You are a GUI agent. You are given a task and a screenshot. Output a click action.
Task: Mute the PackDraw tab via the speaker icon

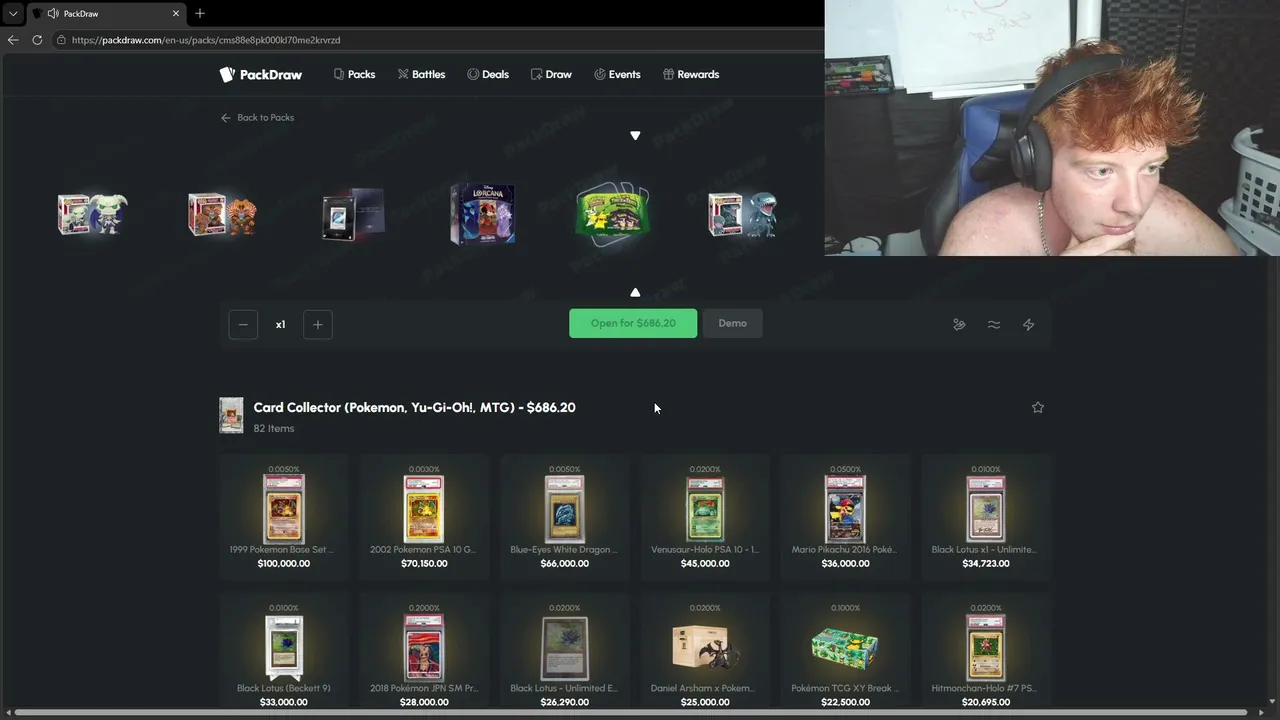[52, 13]
